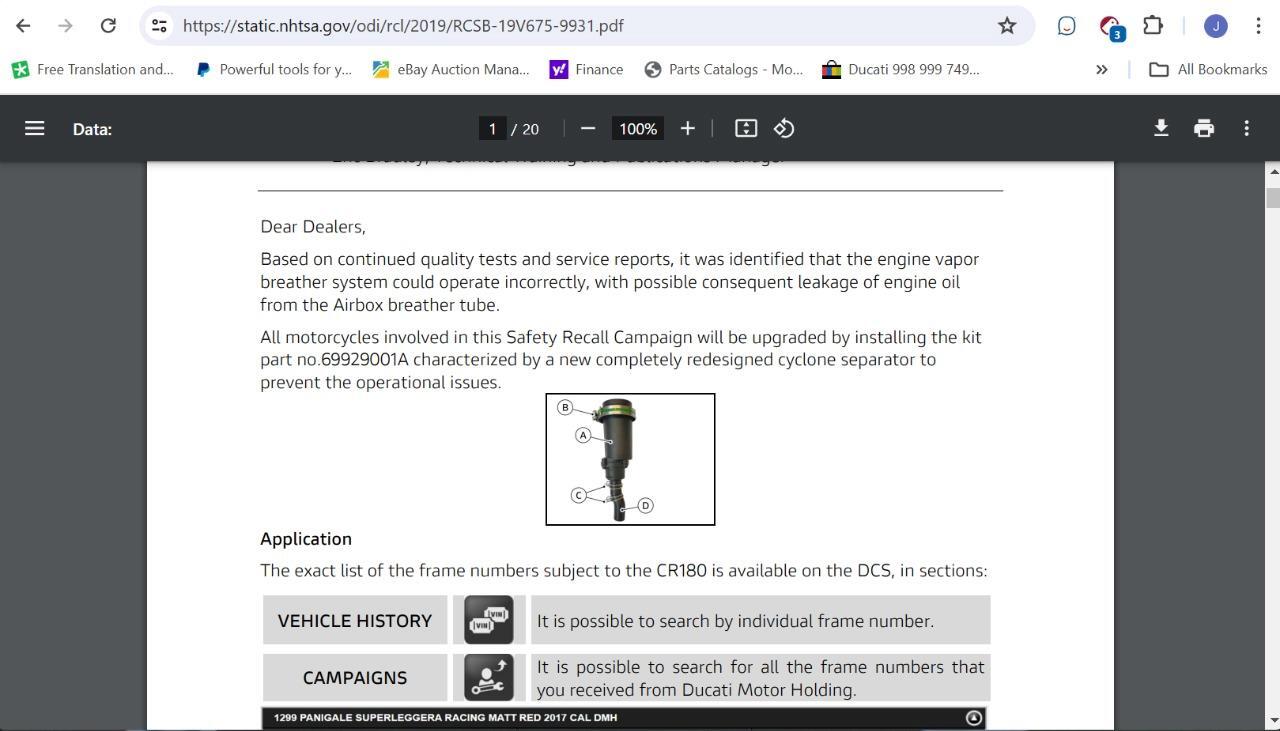Toggle the PDF sidebar hamburger menu
Viewport: 1280px width, 731px height.
pos(34,128)
